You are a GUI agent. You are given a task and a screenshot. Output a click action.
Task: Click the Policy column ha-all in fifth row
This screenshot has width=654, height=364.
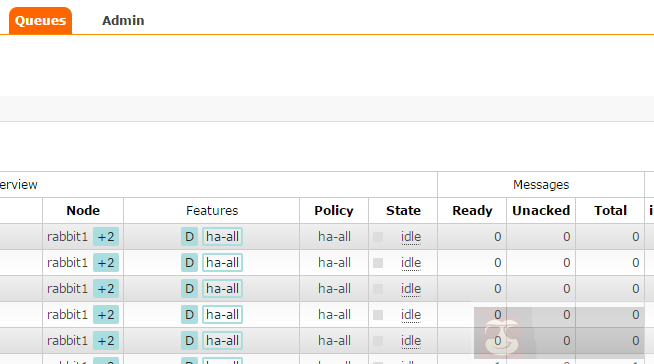[334, 341]
